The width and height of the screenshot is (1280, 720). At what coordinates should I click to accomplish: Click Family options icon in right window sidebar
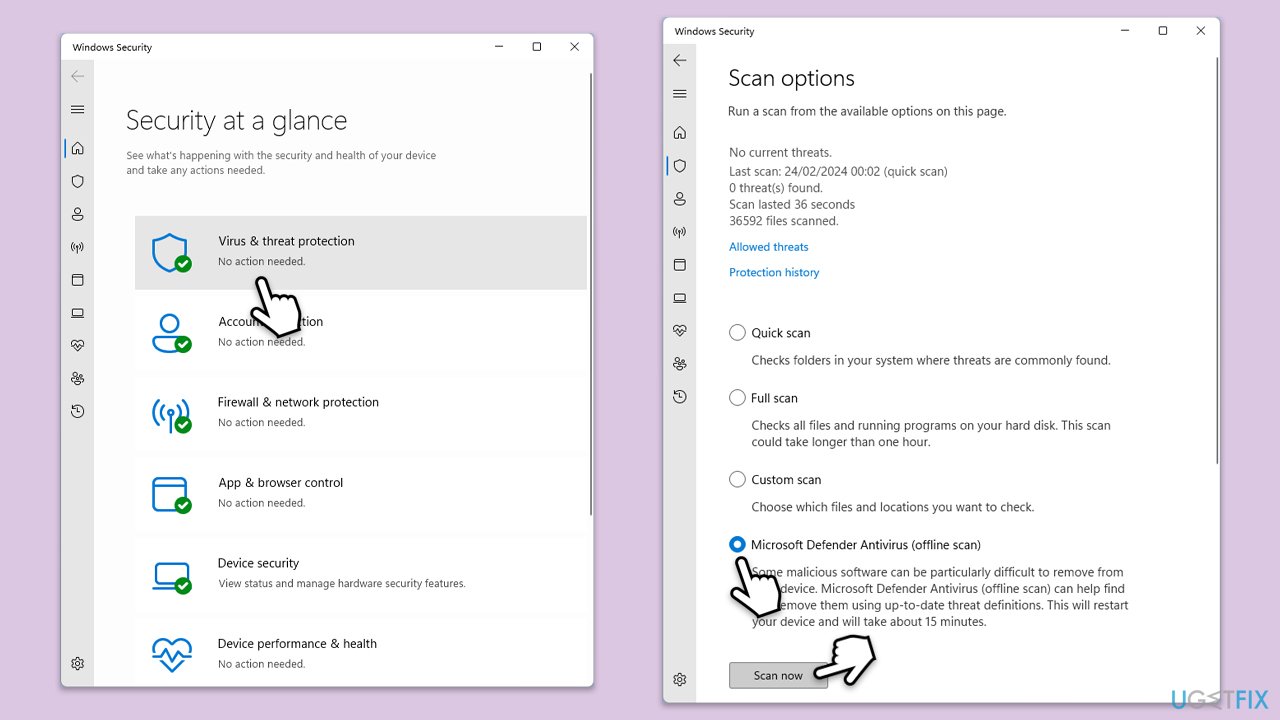click(680, 364)
